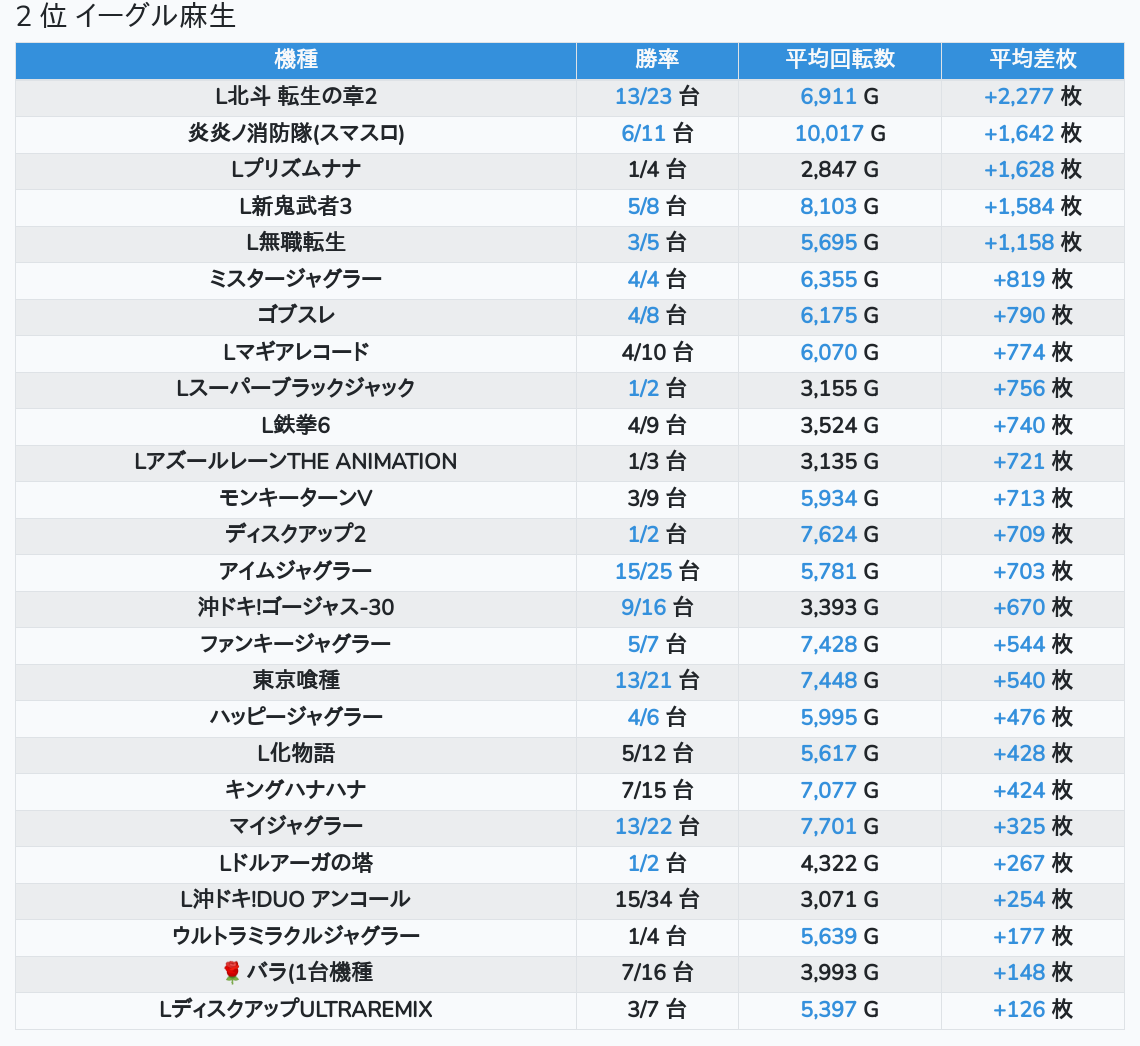
Task: Select the LディスクアップULTRAREMIX machine name
Action: coord(296,1009)
